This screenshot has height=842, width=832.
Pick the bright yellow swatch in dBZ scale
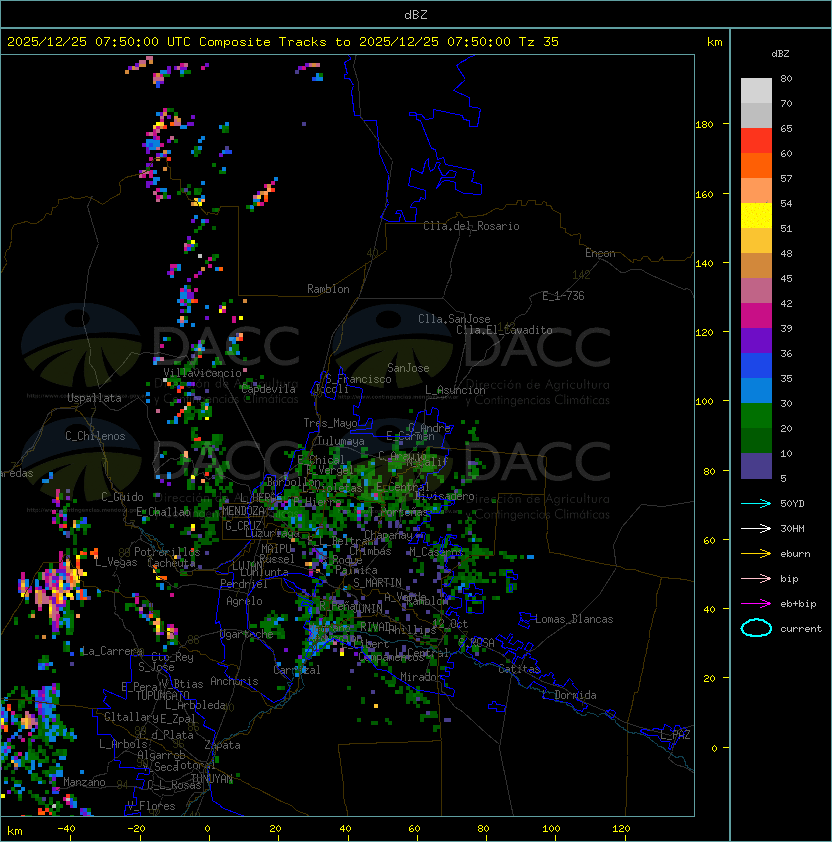tap(756, 216)
